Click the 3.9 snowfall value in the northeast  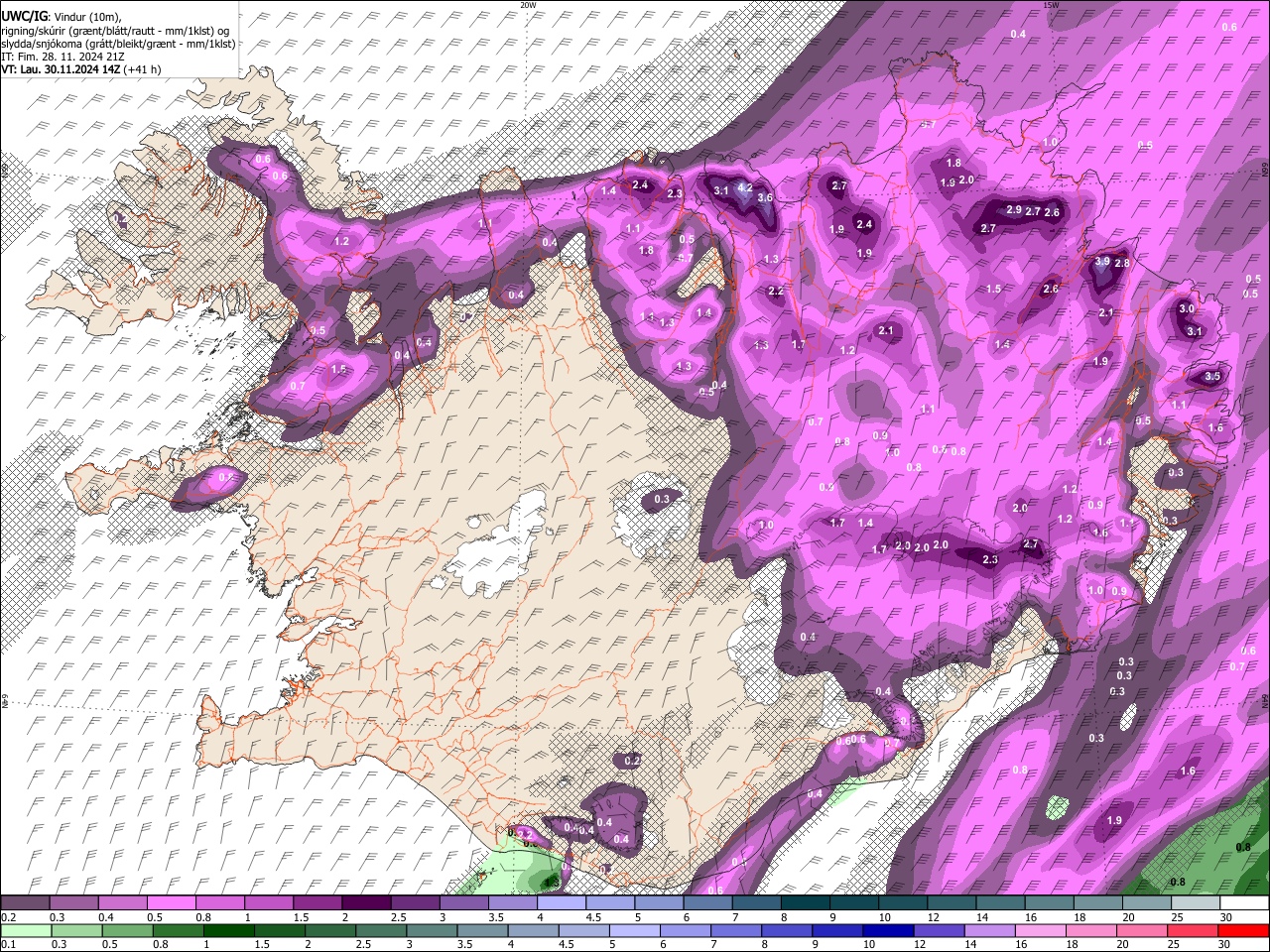tap(1102, 262)
